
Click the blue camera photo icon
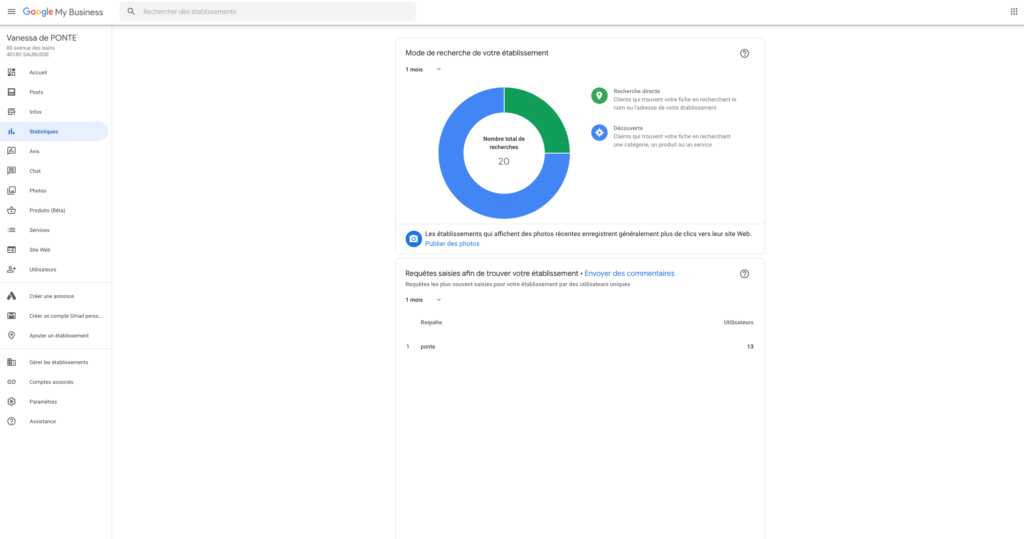[x=413, y=238]
